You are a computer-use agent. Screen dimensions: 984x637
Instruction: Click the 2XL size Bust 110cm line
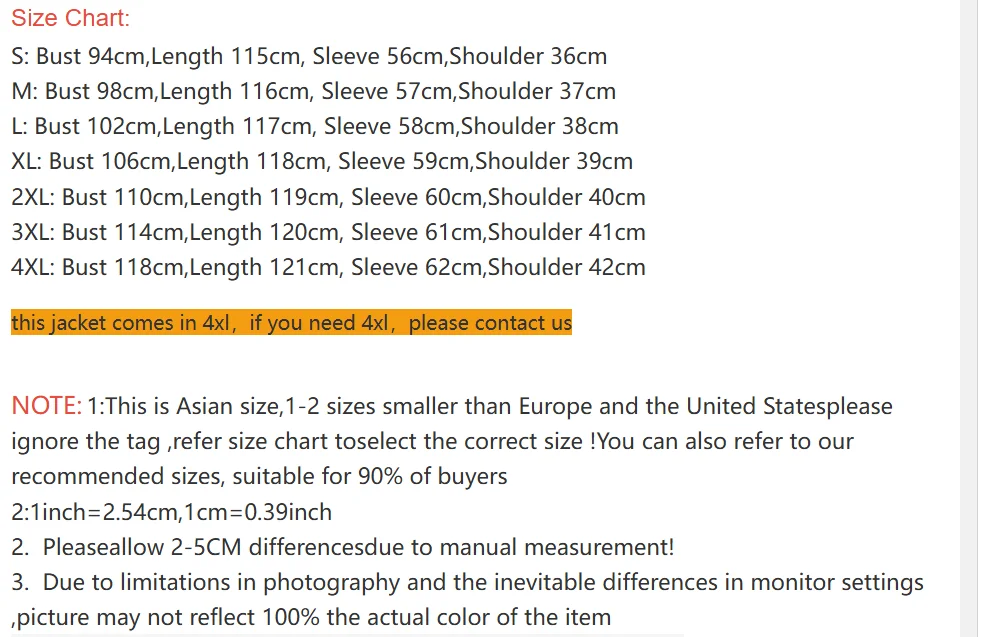tap(328, 198)
